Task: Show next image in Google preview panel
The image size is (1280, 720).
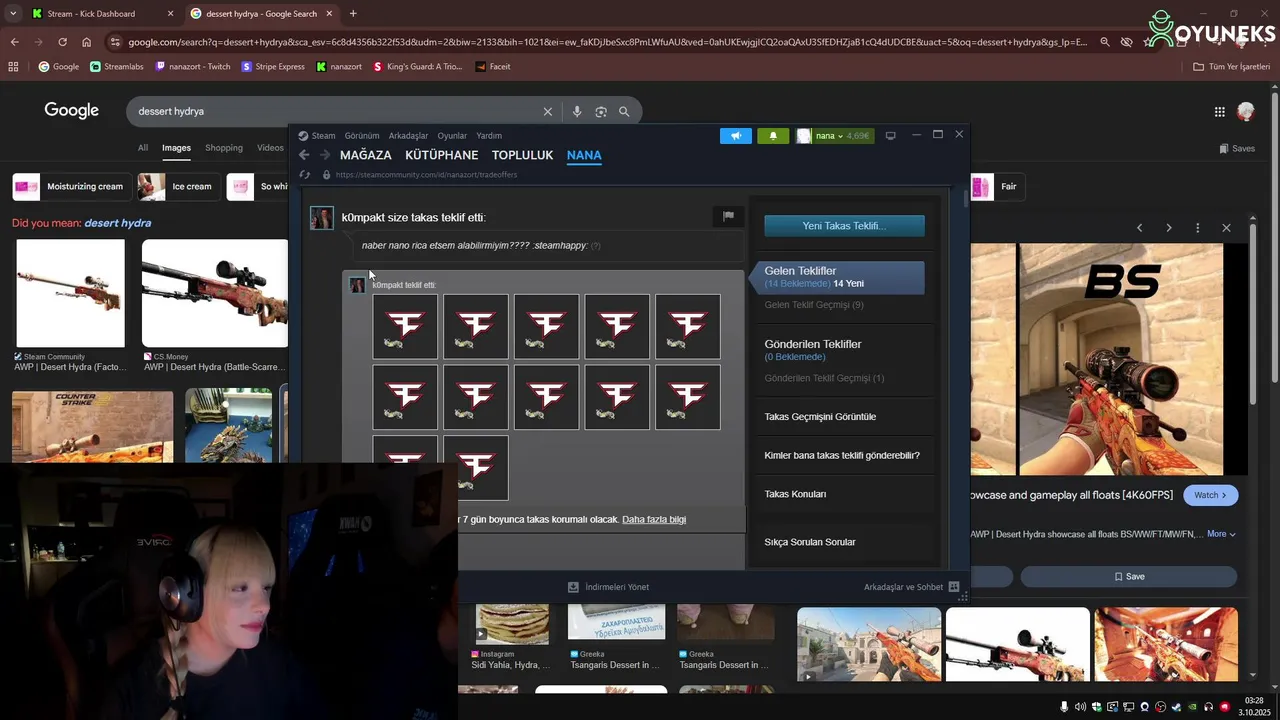Action: (1168, 228)
